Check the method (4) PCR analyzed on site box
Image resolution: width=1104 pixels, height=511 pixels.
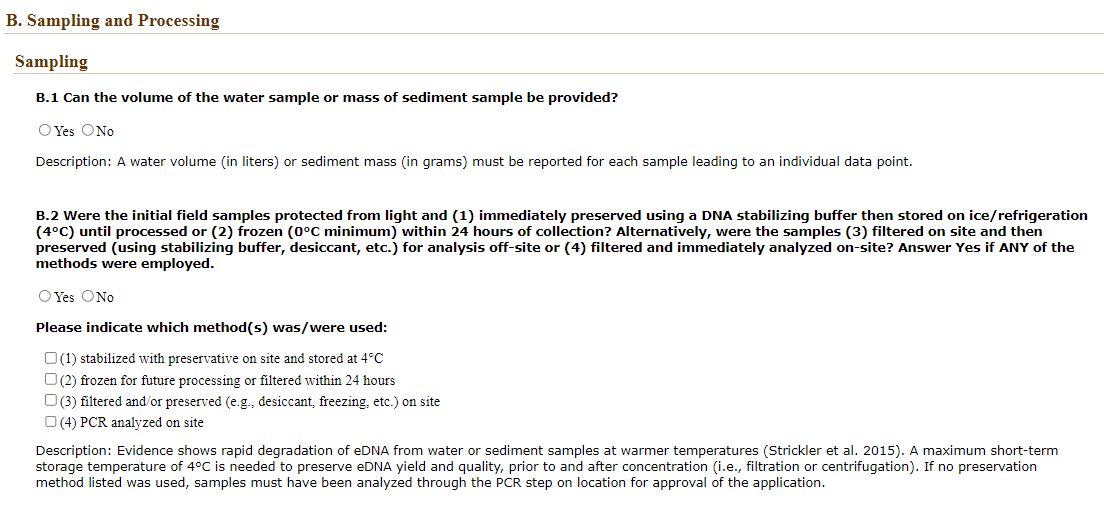tap(50, 422)
